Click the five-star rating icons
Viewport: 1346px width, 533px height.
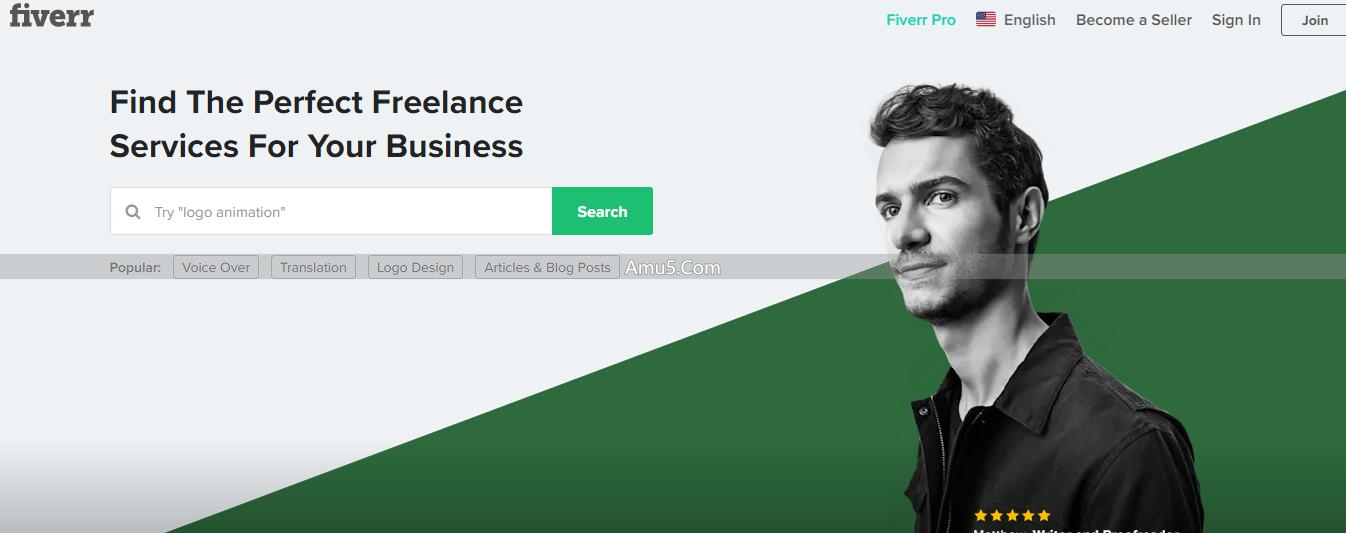coord(1012,515)
